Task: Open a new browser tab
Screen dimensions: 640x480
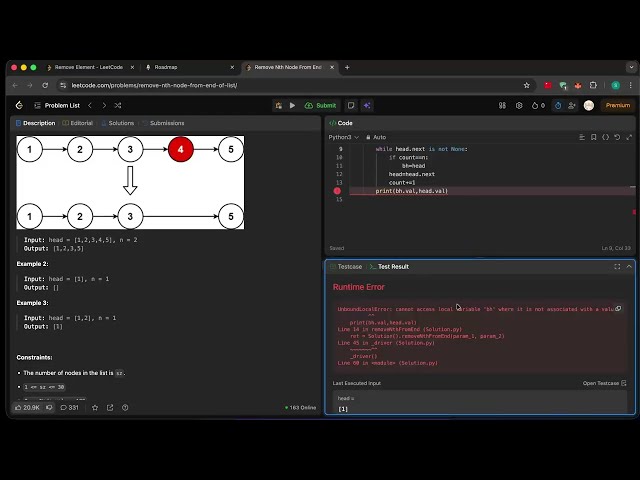Action: pos(347,67)
